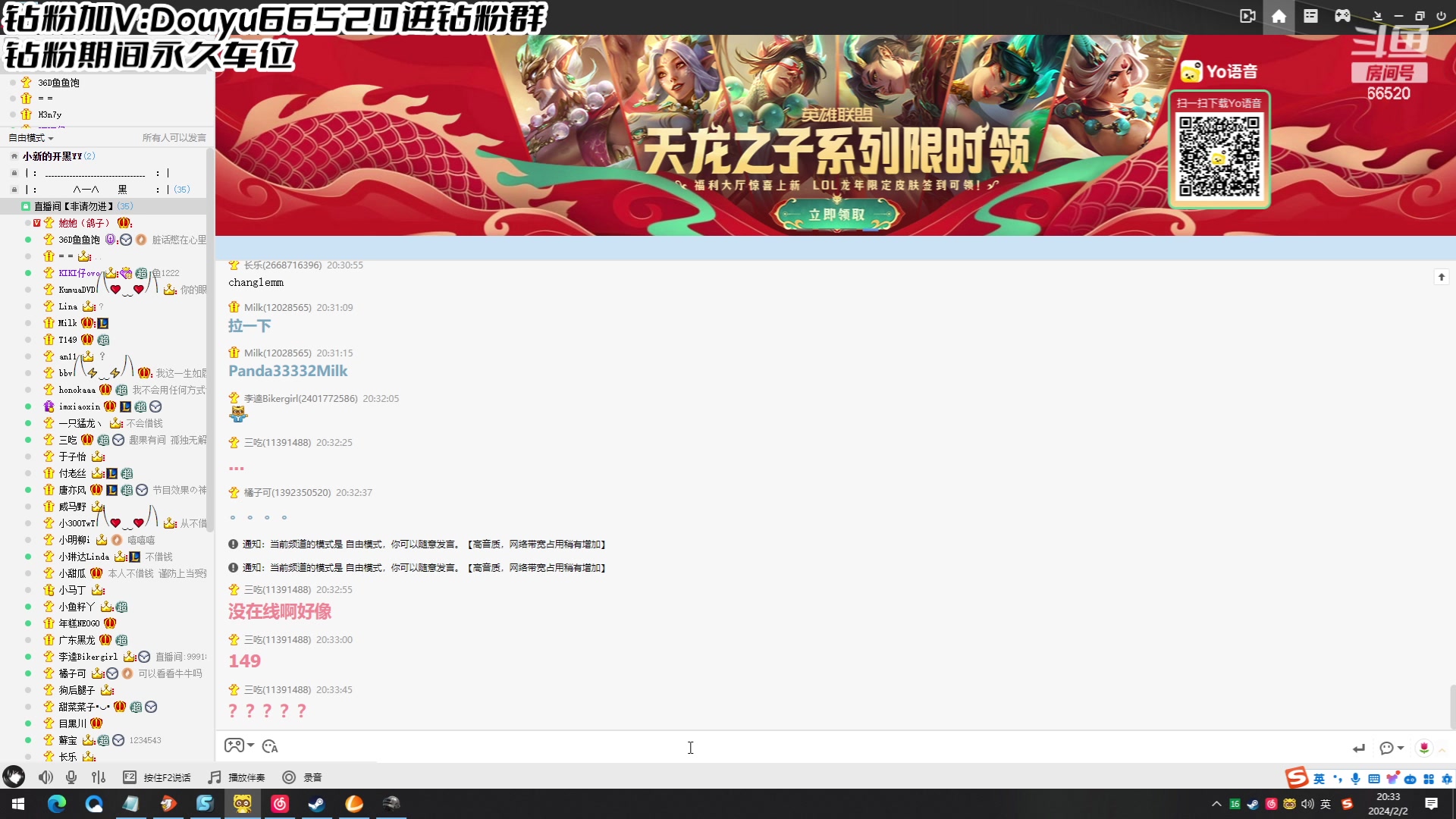Viewport: 1456px width, 819px height.
Task: Click the scroll-to-top arrow in chat area
Action: (x=1442, y=277)
